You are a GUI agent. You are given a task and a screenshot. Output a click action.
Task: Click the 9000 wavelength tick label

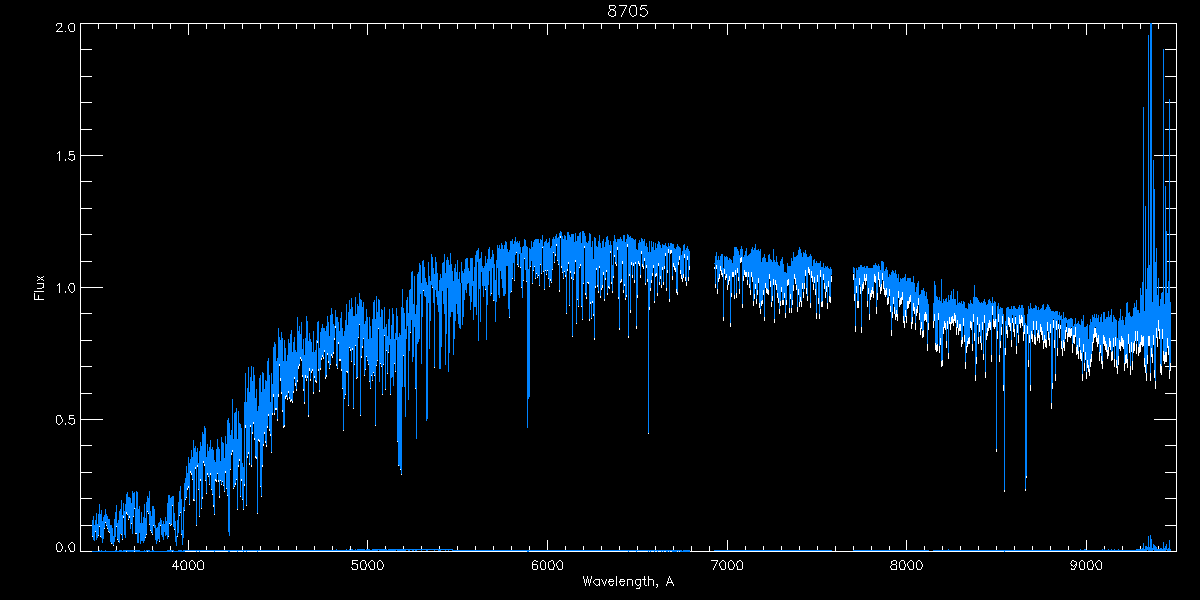pos(1086,564)
